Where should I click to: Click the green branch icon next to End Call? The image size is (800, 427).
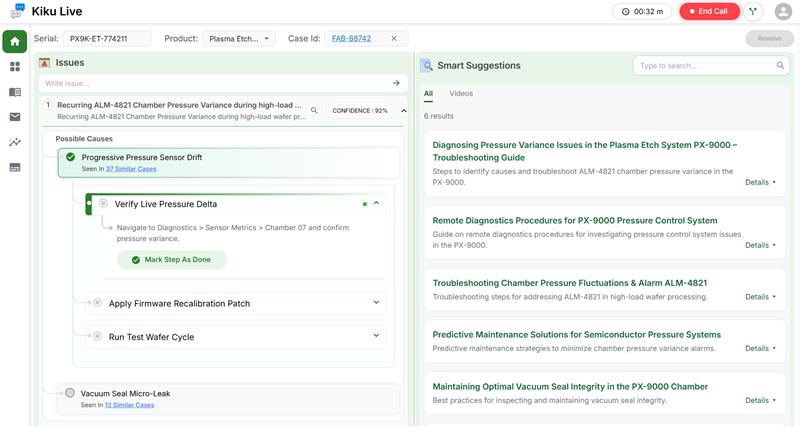coord(753,11)
